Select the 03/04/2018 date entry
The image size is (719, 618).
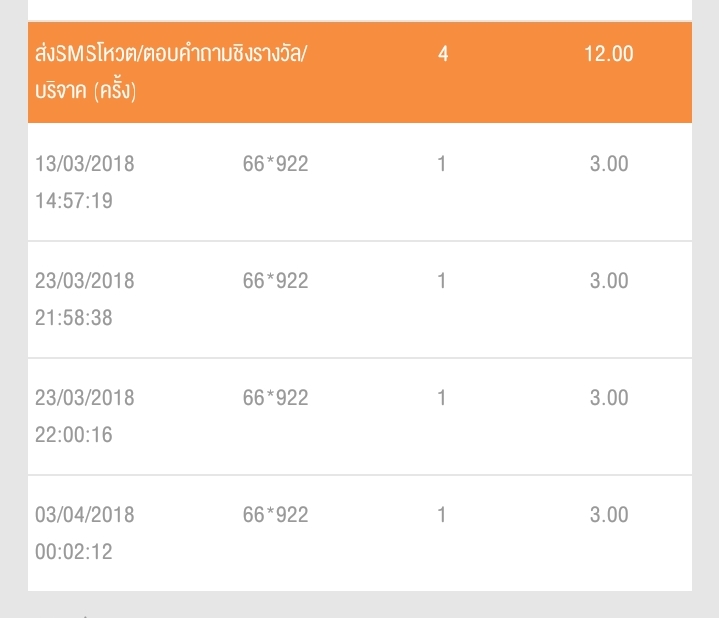84,515
